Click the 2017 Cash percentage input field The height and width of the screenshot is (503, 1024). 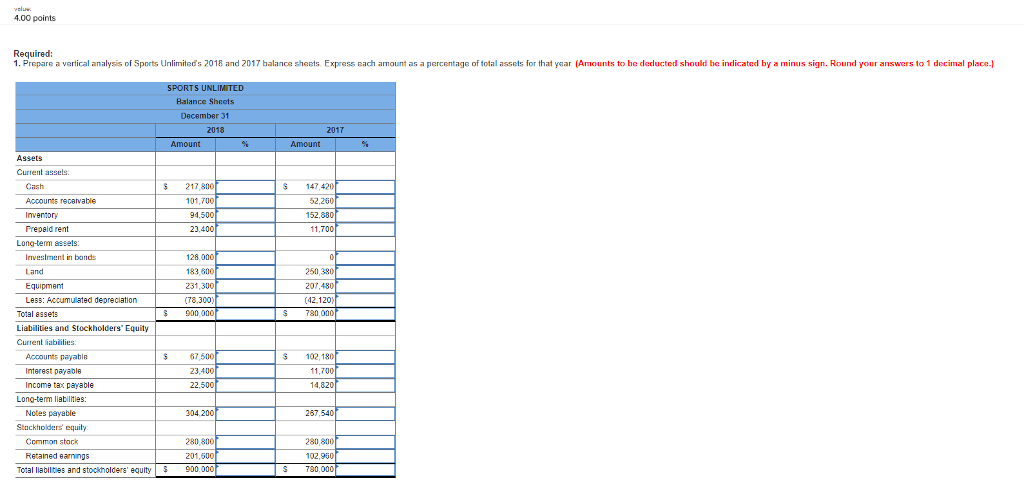[366, 187]
